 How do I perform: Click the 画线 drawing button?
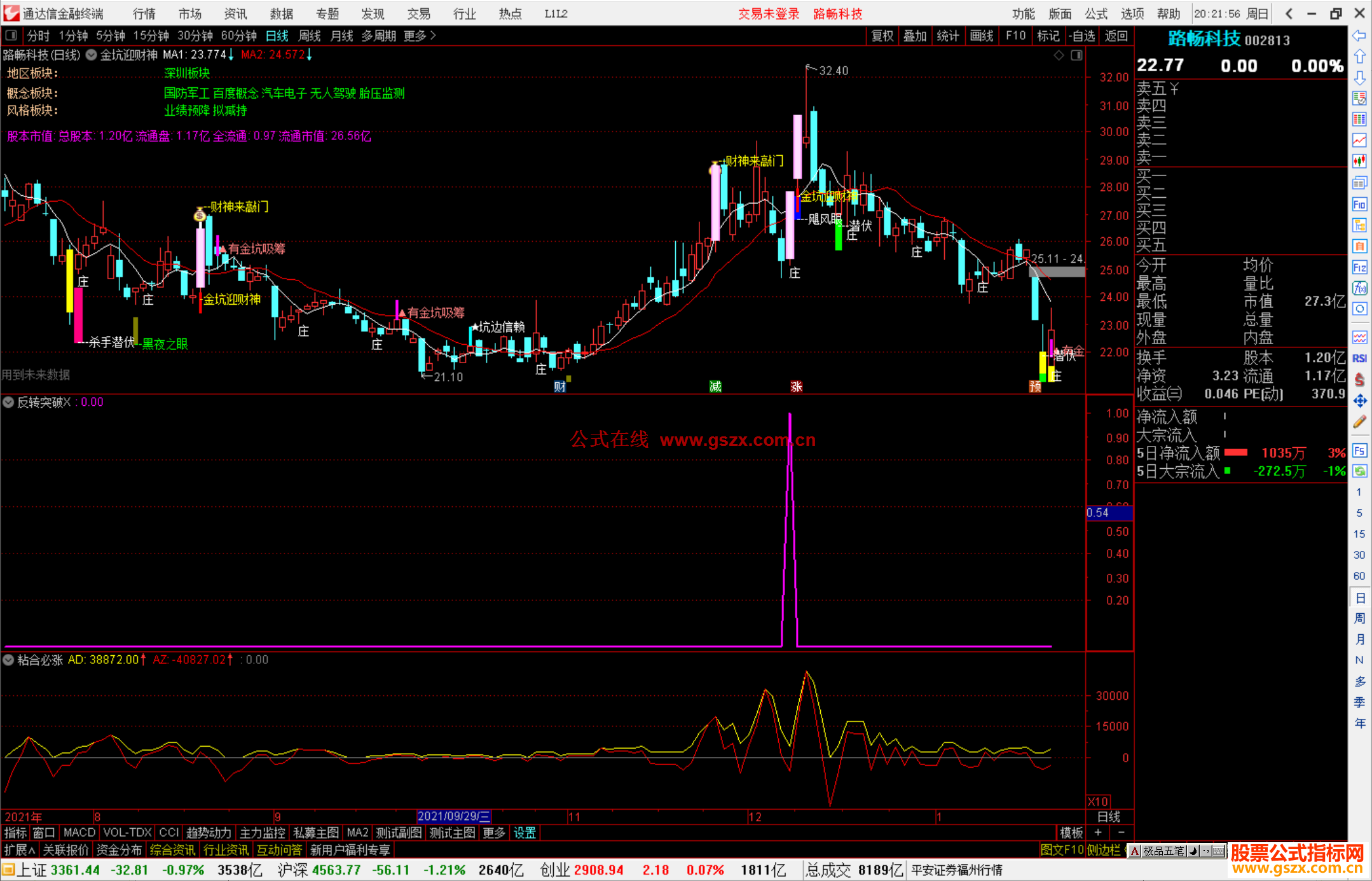(x=982, y=36)
